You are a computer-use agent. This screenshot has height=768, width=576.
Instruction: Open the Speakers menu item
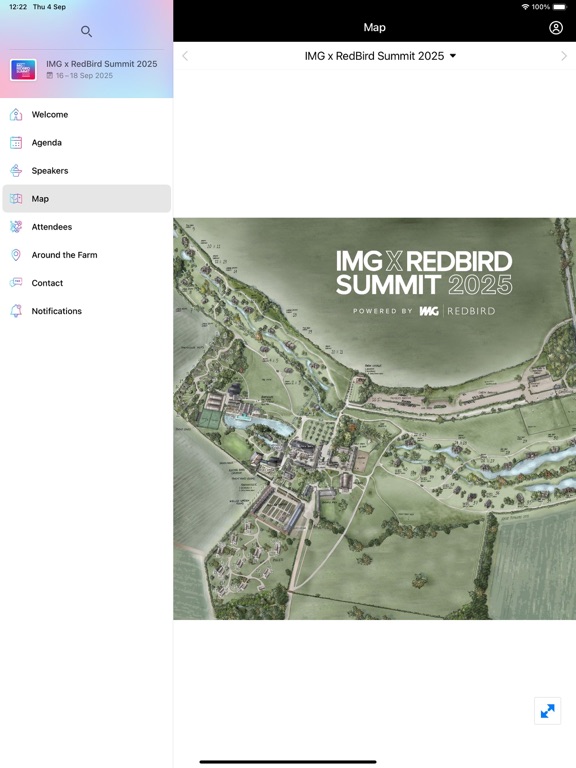point(87,170)
